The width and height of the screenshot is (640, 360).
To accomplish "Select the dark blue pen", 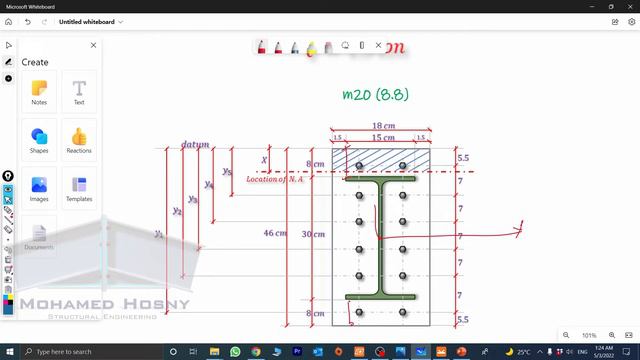I will coord(295,48).
